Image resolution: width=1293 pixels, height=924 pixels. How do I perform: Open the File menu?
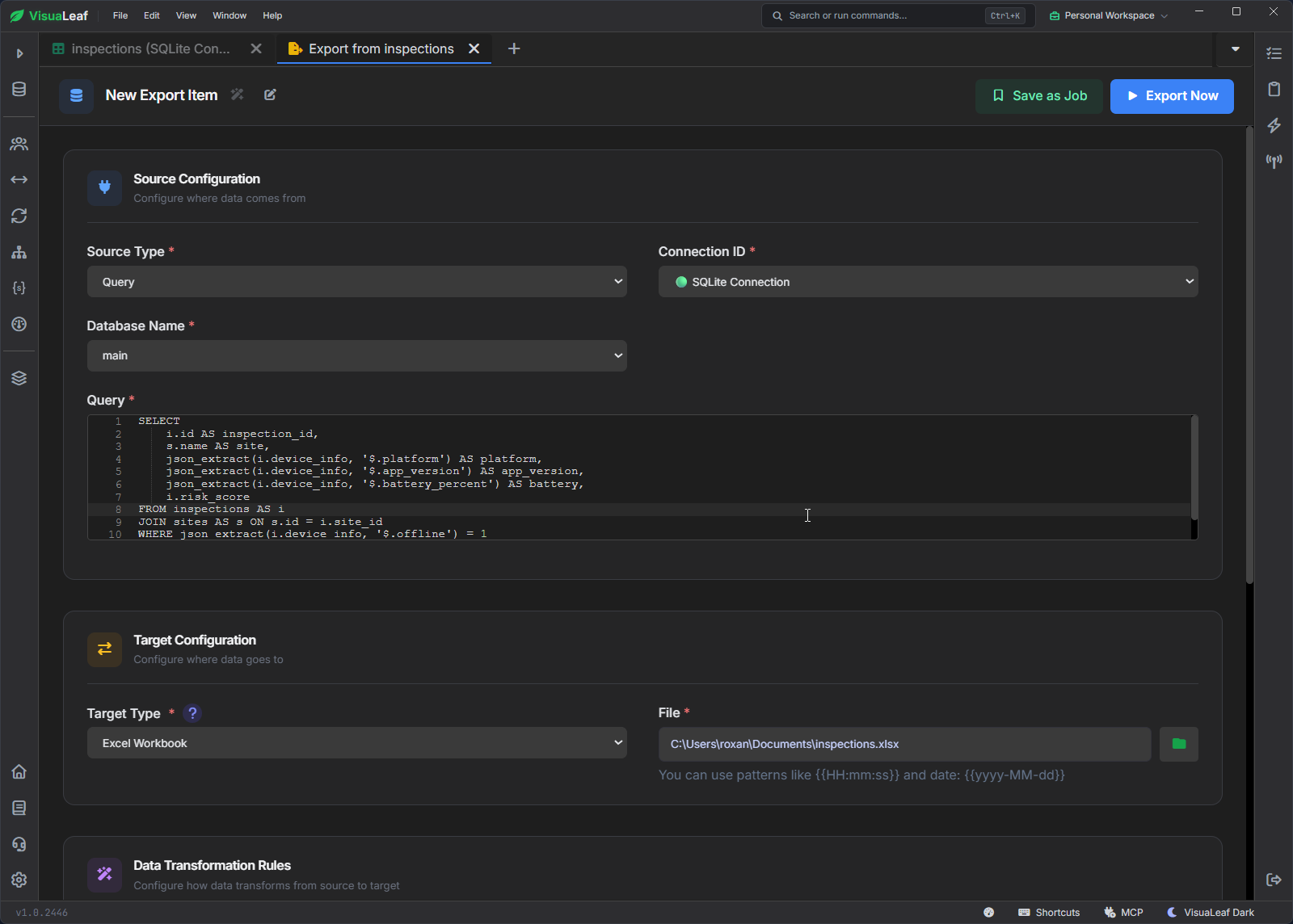[120, 15]
